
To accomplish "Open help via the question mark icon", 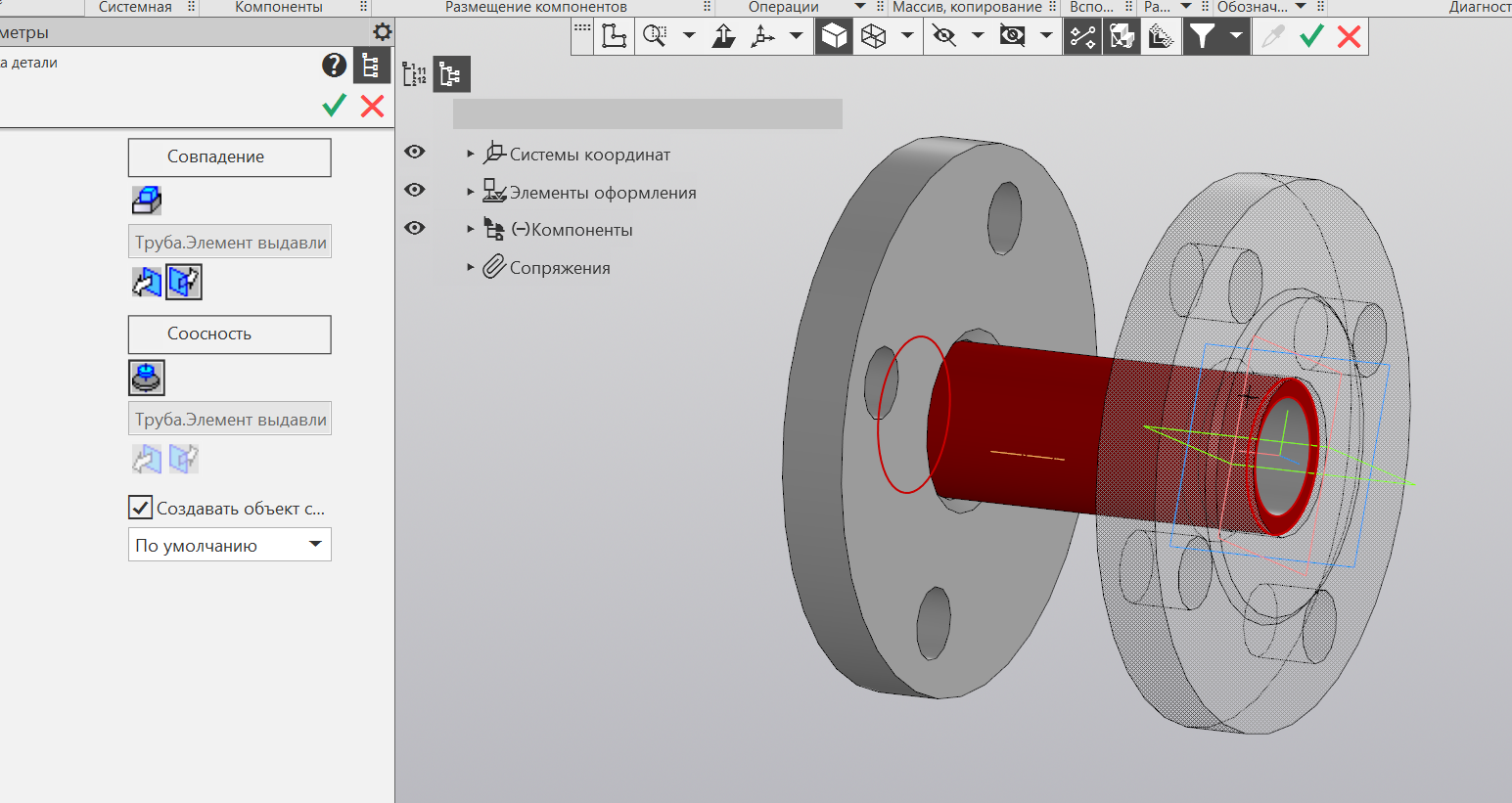I will coord(334,66).
